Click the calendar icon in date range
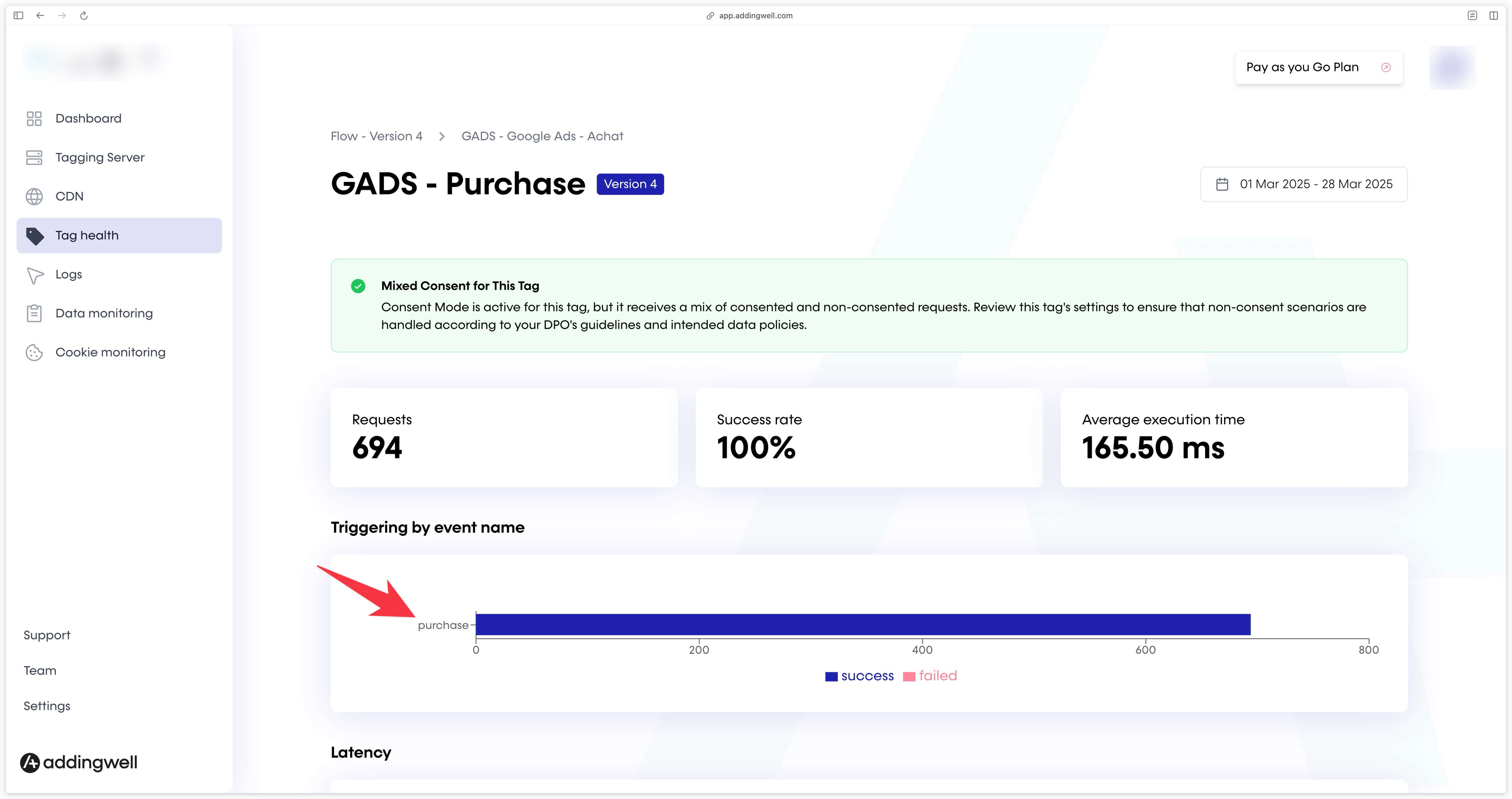1512x799 pixels. pyautogui.click(x=1222, y=184)
